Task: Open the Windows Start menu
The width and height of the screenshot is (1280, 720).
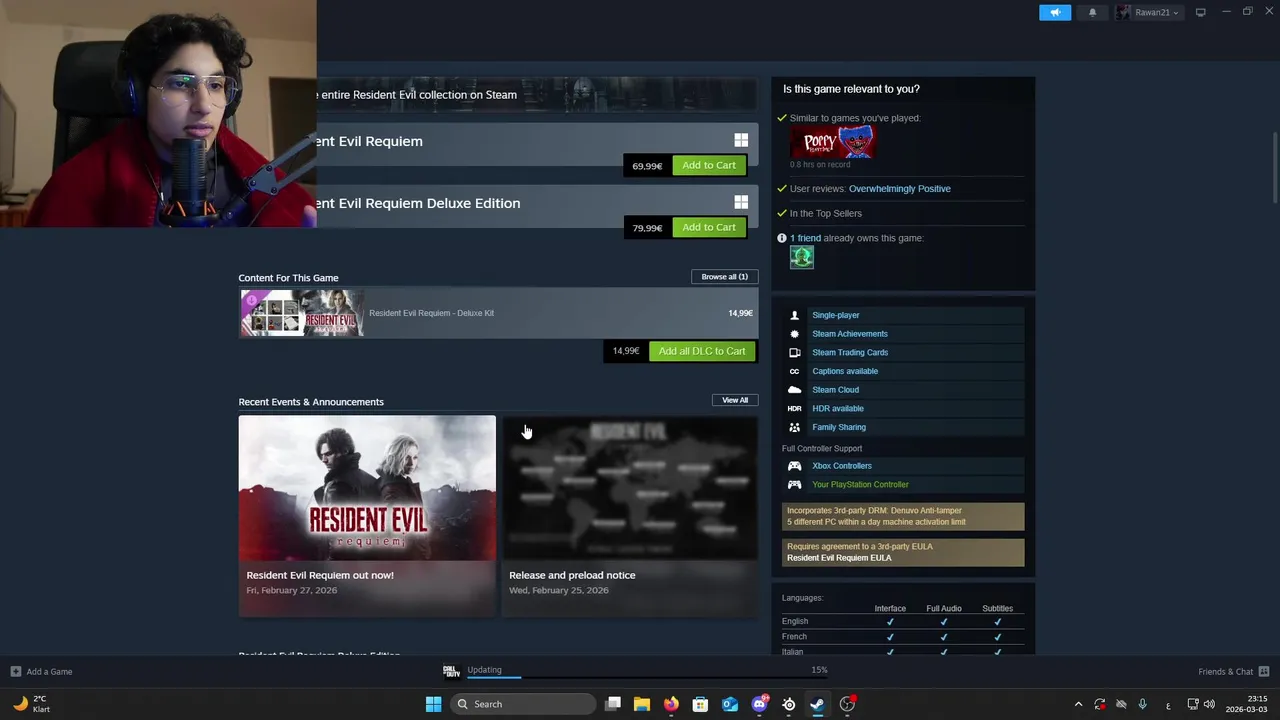Action: pos(433,704)
